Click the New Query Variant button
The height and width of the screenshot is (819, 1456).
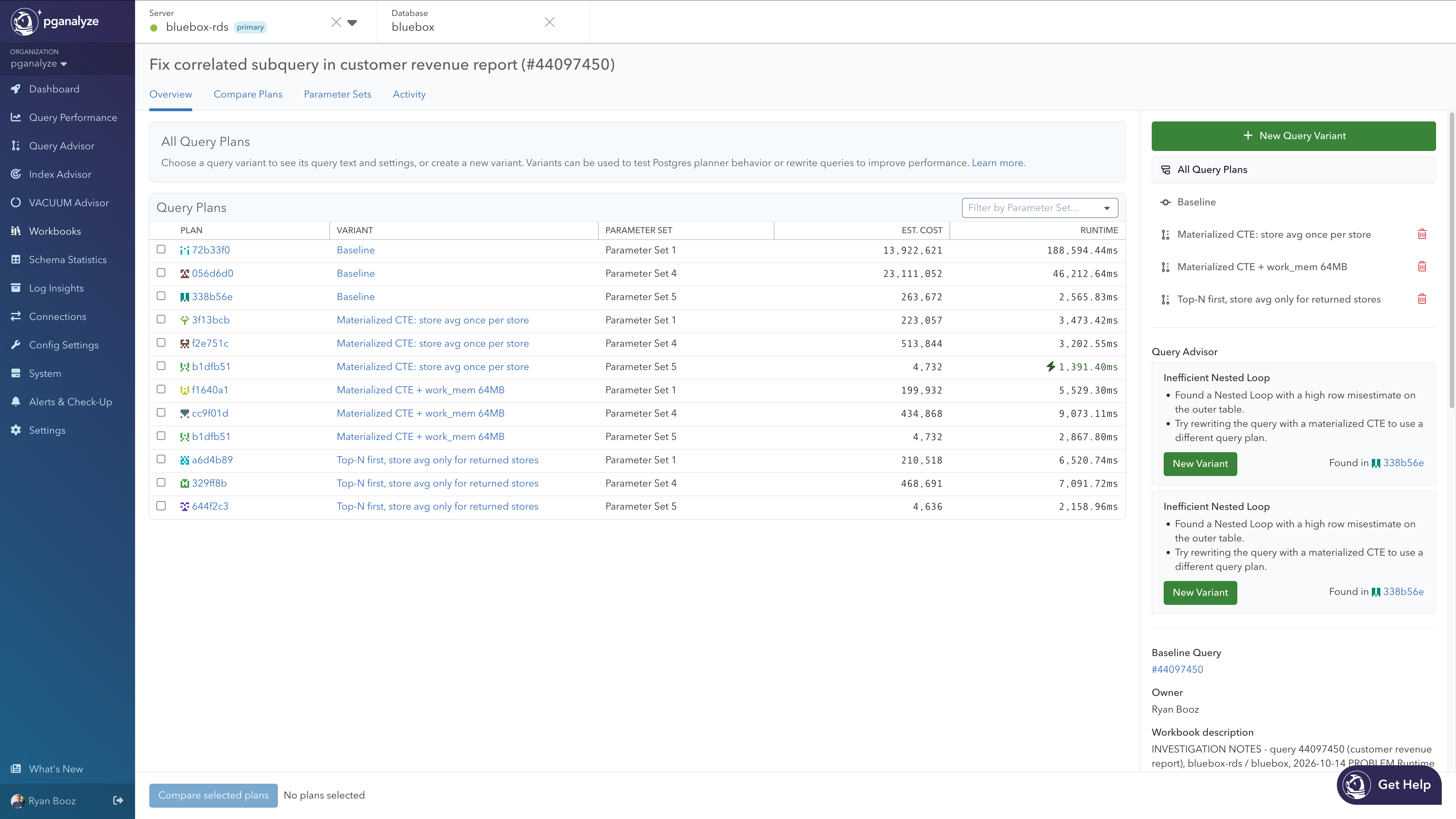click(1293, 136)
